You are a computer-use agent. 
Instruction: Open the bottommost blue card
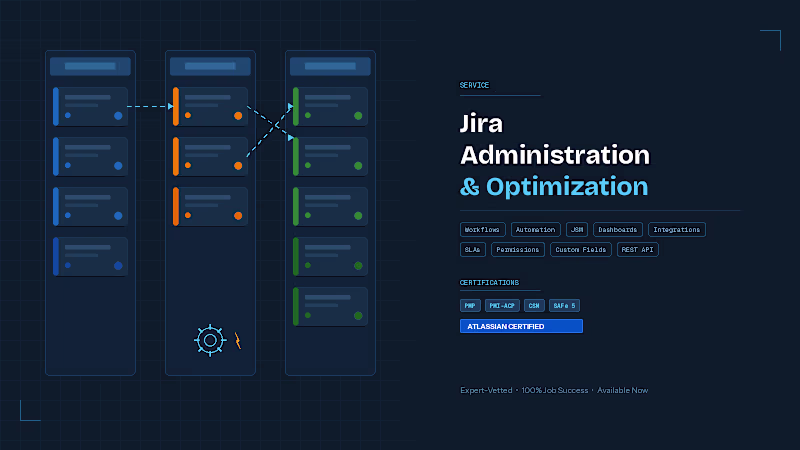coord(90,257)
